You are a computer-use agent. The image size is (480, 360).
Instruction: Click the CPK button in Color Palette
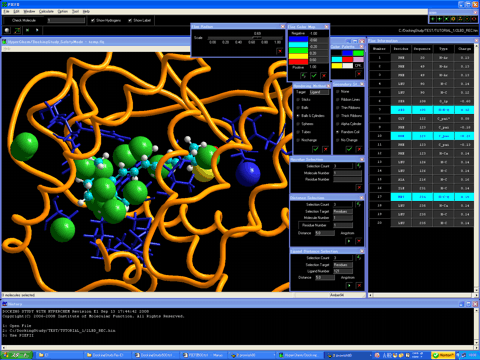[x=358, y=66]
